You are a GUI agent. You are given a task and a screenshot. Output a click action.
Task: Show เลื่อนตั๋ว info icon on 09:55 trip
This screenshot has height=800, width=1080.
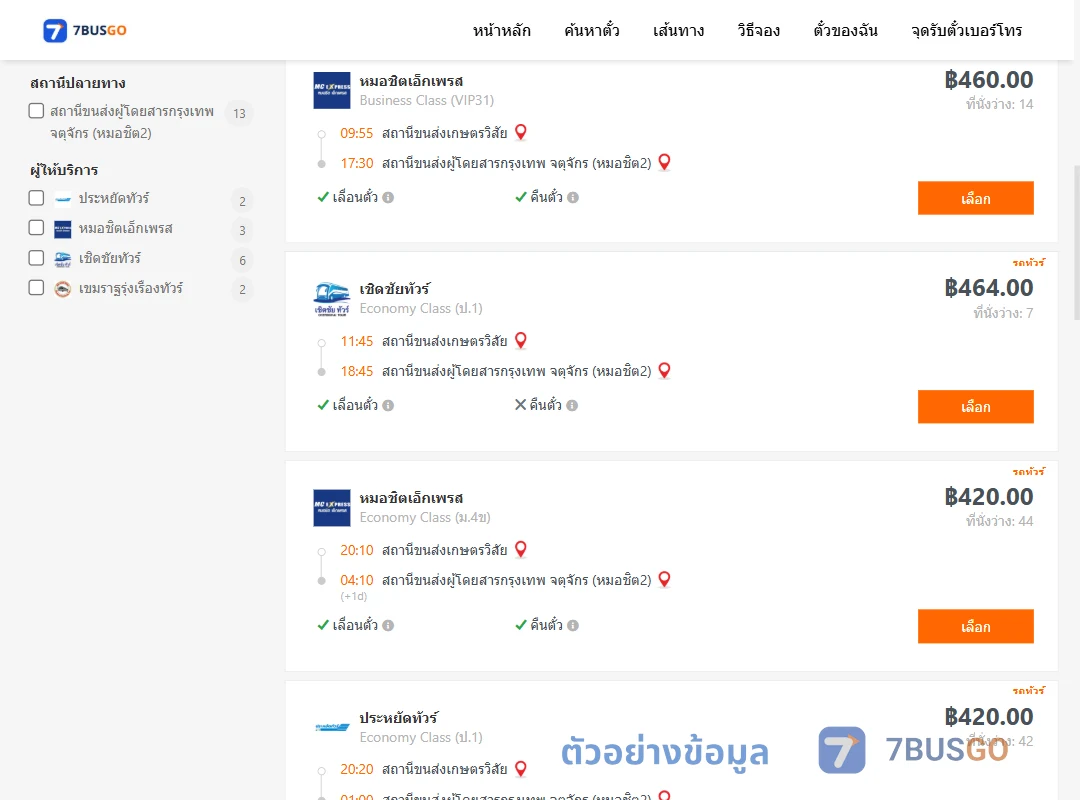(x=388, y=198)
